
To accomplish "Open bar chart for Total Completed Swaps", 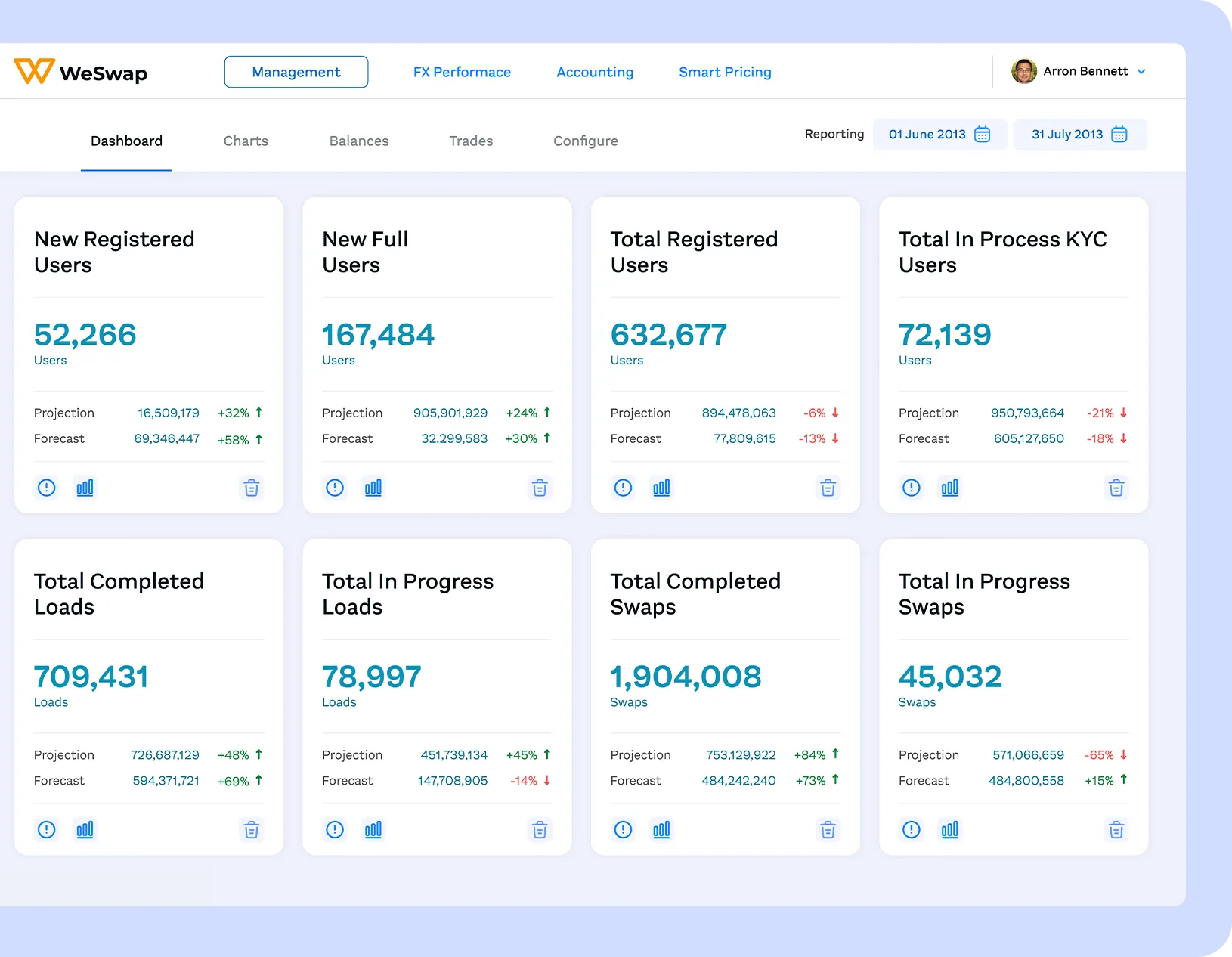I will [661, 830].
